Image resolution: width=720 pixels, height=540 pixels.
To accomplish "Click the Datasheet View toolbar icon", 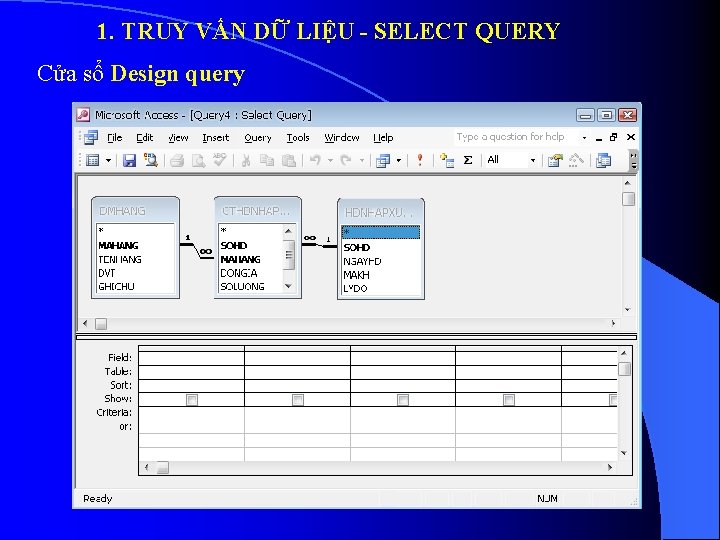I will click(93, 160).
